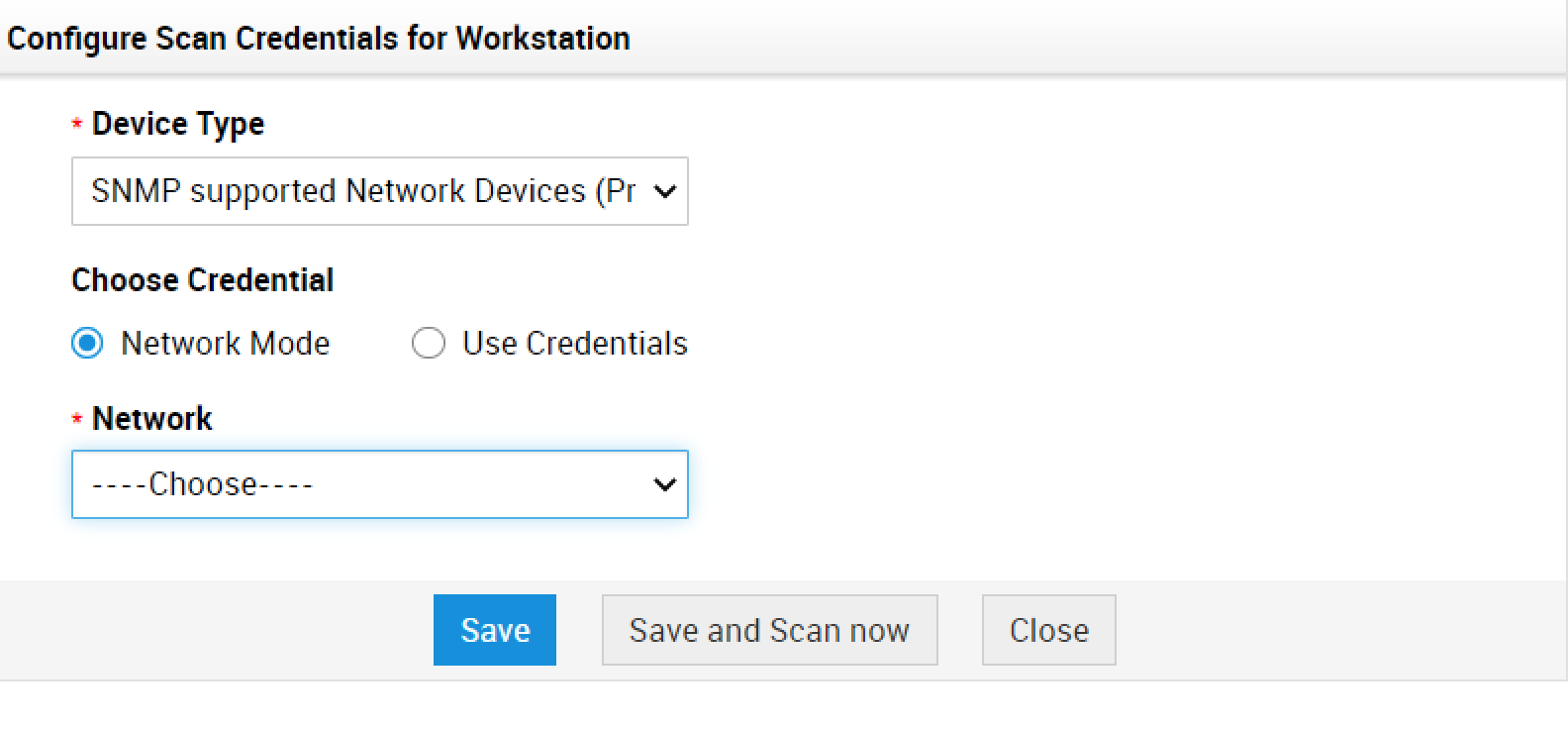Click the Network dropdown chevron arrow

(x=665, y=484)
